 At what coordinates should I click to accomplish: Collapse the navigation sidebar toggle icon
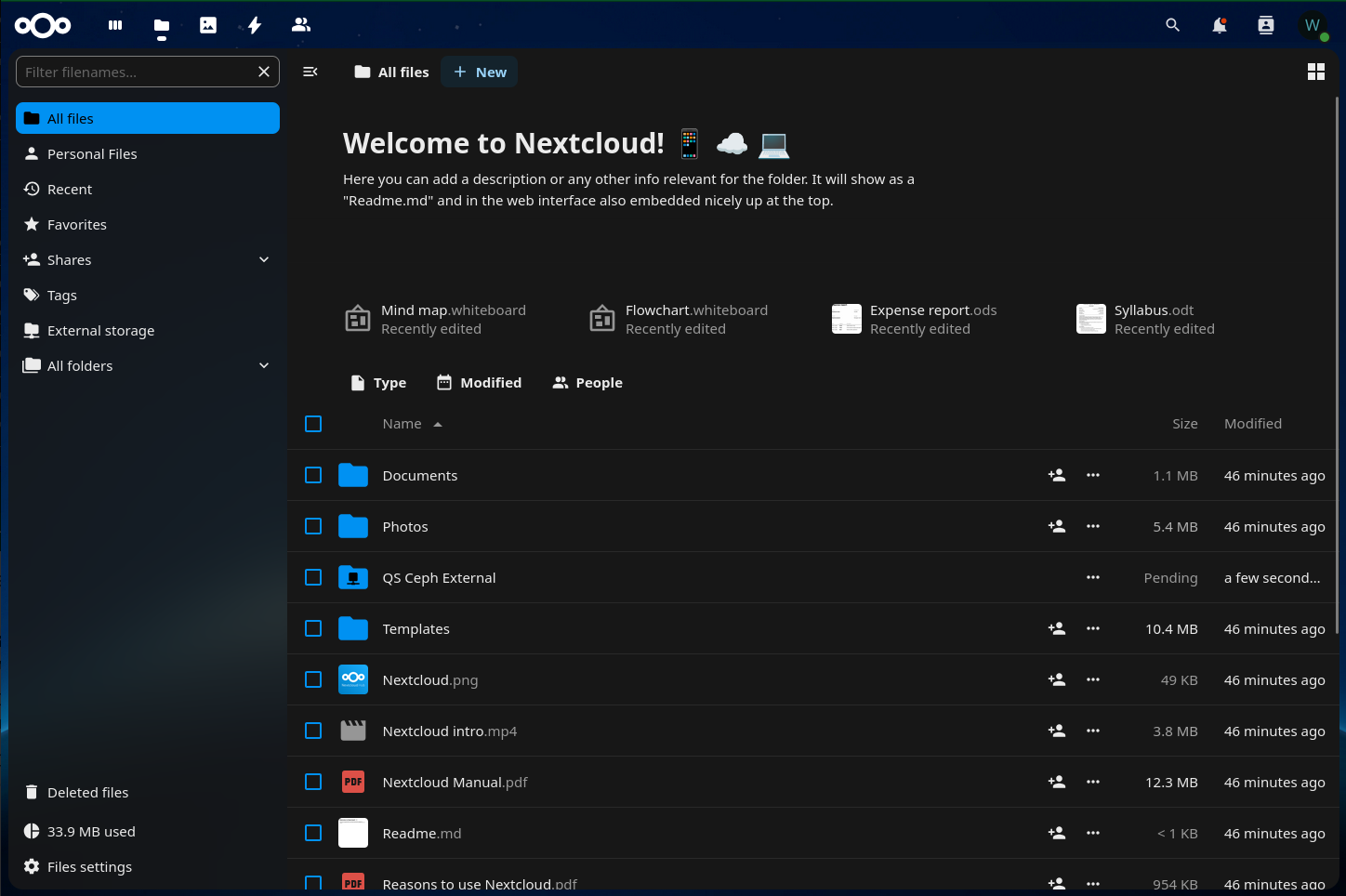point(310,72)
